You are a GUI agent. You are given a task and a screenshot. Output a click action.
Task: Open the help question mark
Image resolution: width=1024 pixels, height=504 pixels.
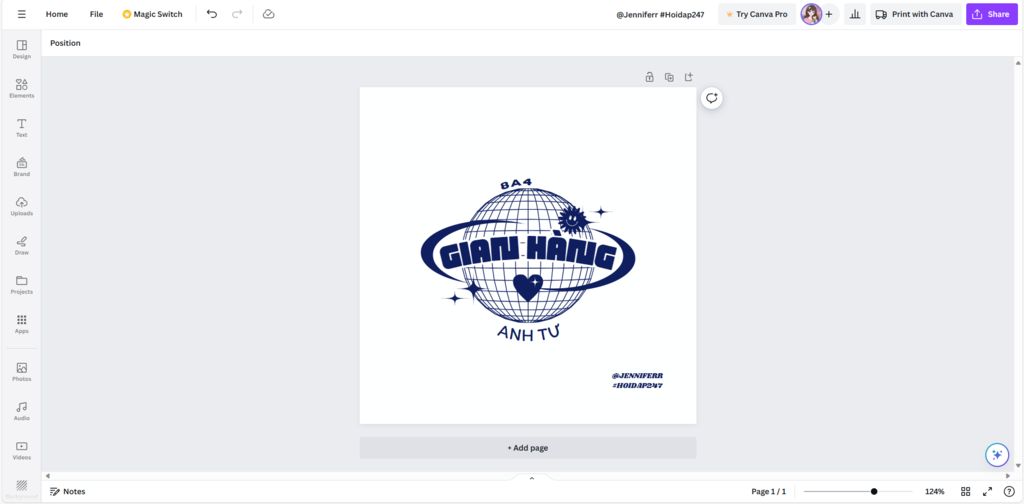tap(1009, 492)
